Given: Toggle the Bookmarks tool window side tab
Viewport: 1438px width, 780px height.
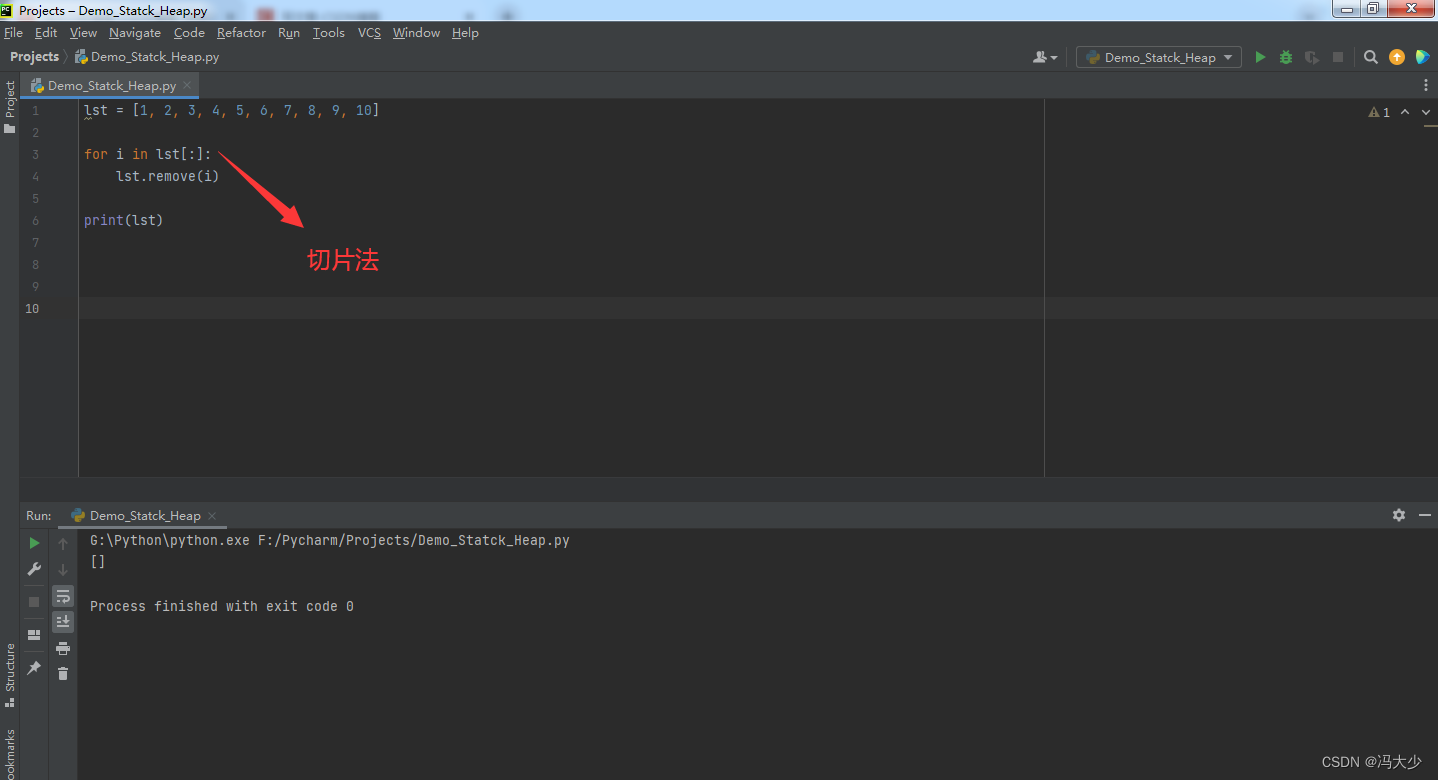Looking at the screenshot, I should [9, 753].
